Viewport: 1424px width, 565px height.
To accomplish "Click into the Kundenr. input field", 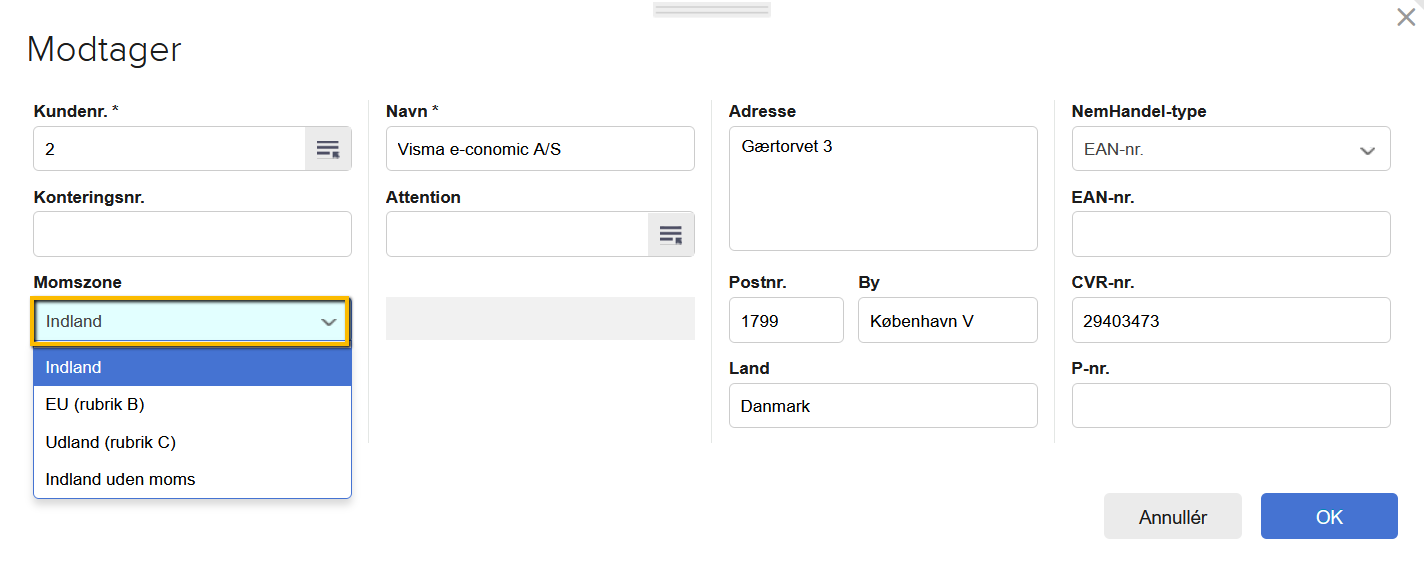I will coord(170,149).
